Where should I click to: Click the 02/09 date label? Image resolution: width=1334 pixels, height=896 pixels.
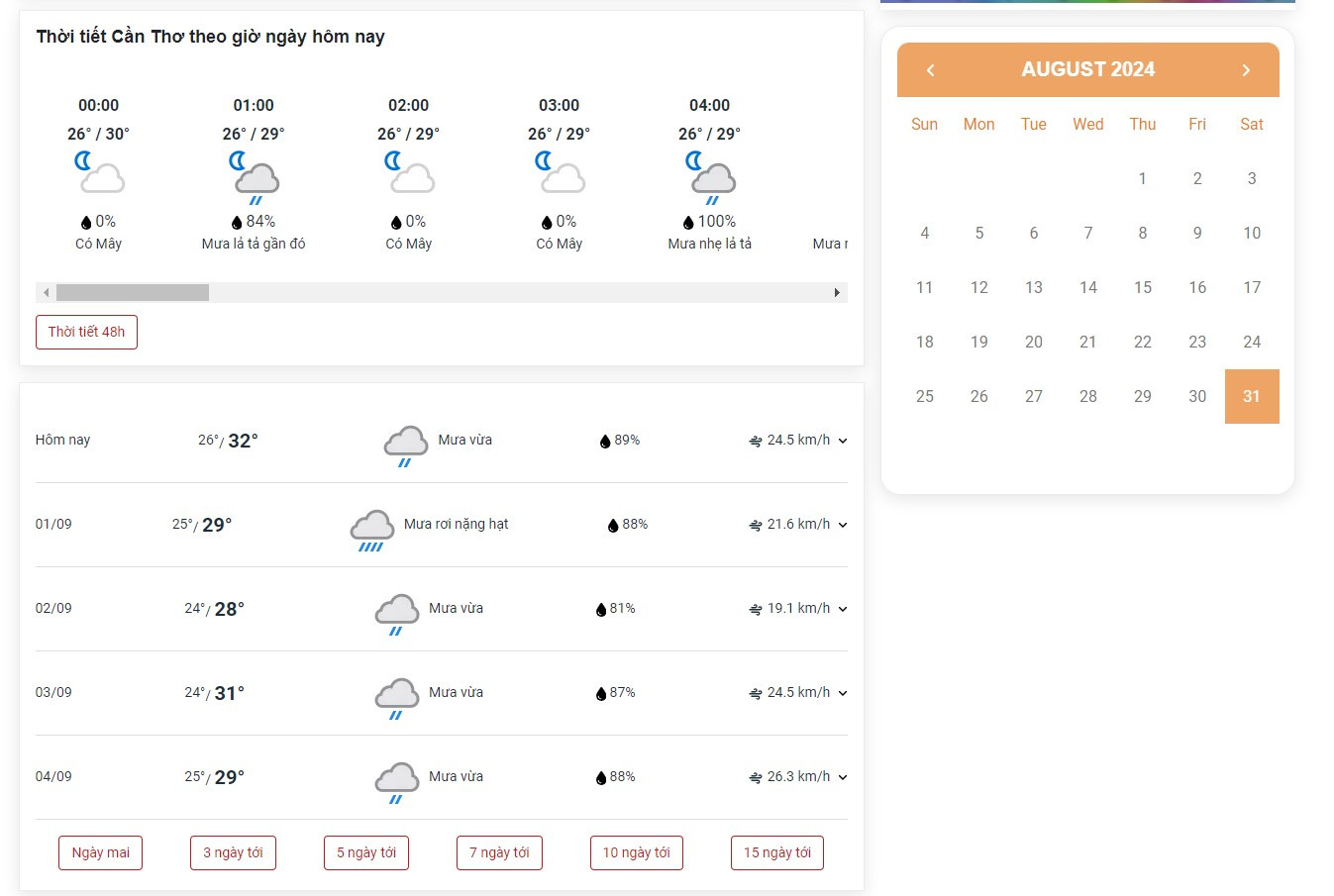coord(53,608)
